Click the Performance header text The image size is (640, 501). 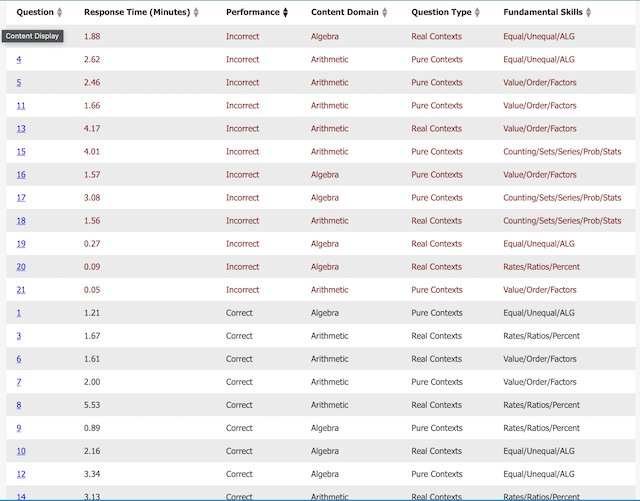pos(253,12)
